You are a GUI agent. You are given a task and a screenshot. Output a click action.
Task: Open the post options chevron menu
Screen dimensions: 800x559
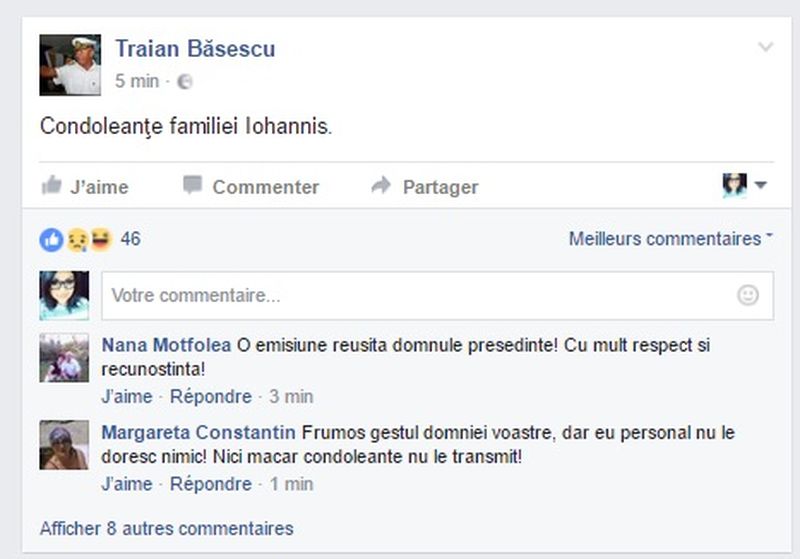pos(766,47)
